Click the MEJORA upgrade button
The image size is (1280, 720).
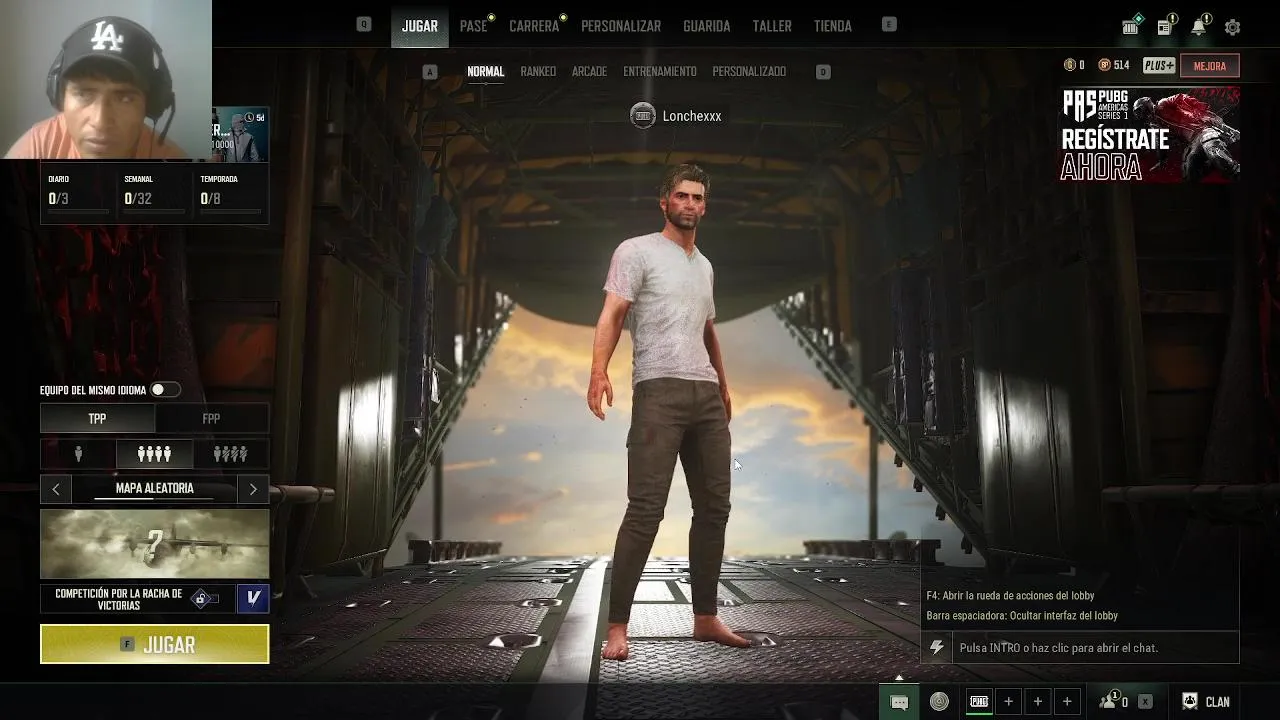(1210, 66)
